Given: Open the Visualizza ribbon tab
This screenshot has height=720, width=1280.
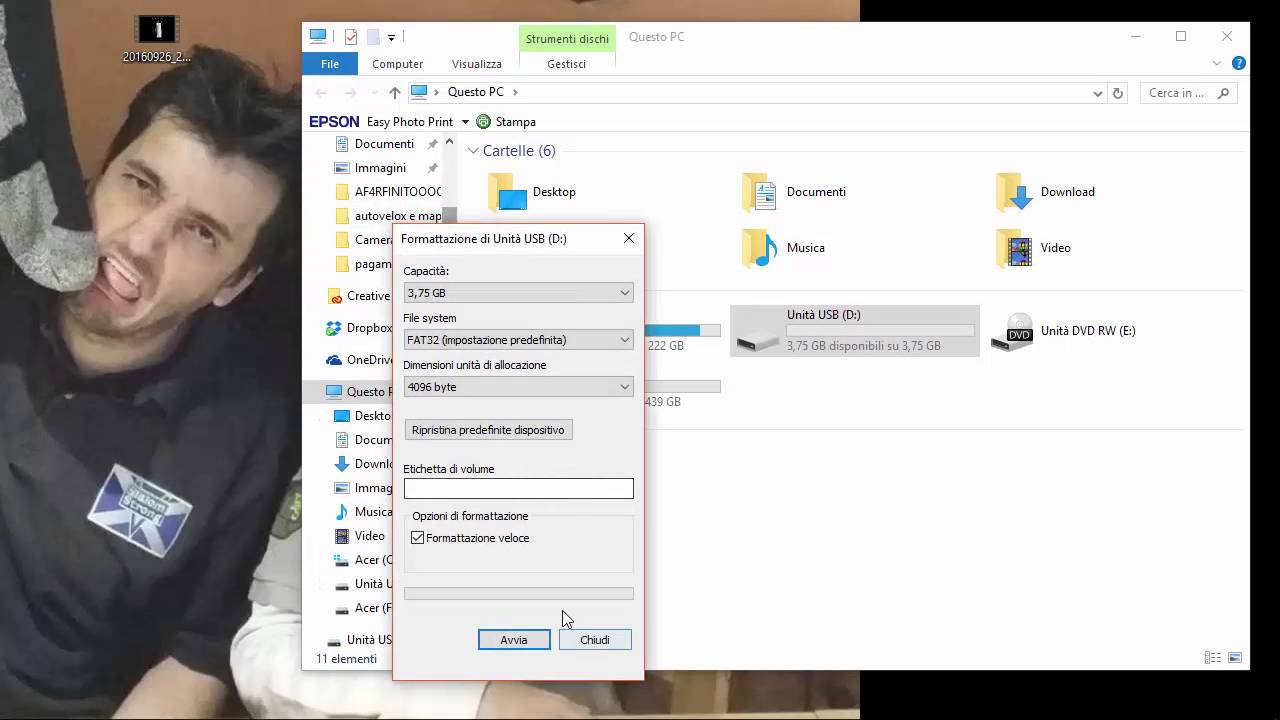Looking at the screenshot, I should tap(477, 63).
